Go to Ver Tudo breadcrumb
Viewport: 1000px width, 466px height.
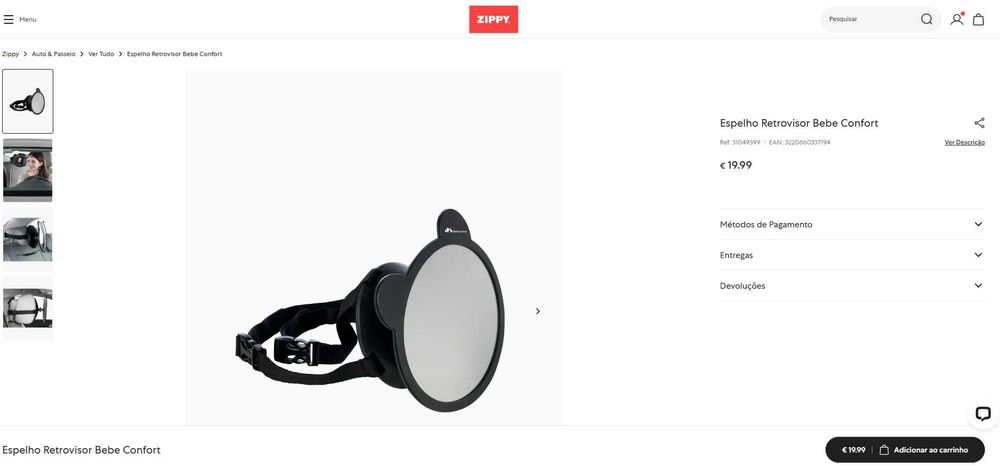101,54
